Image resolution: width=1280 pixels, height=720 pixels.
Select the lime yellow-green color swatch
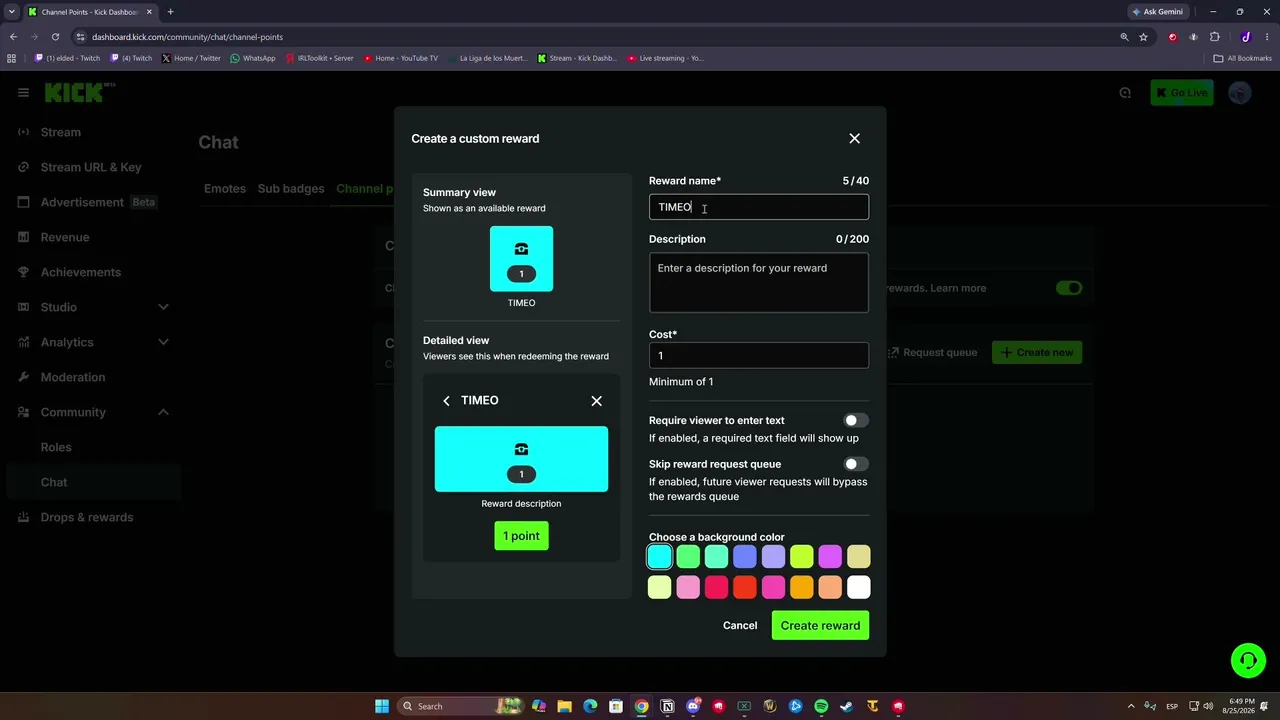pos(801,556)
